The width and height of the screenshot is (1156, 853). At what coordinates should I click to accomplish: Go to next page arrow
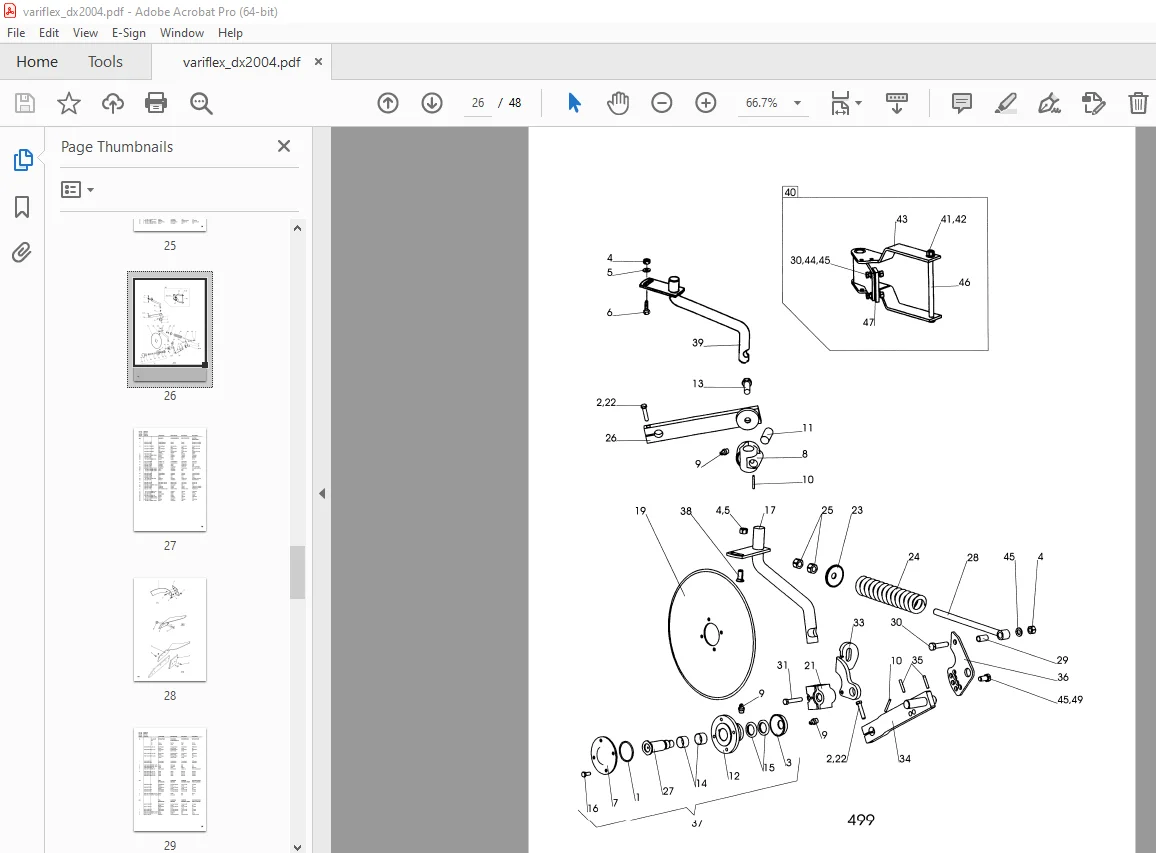coord(432,103)
